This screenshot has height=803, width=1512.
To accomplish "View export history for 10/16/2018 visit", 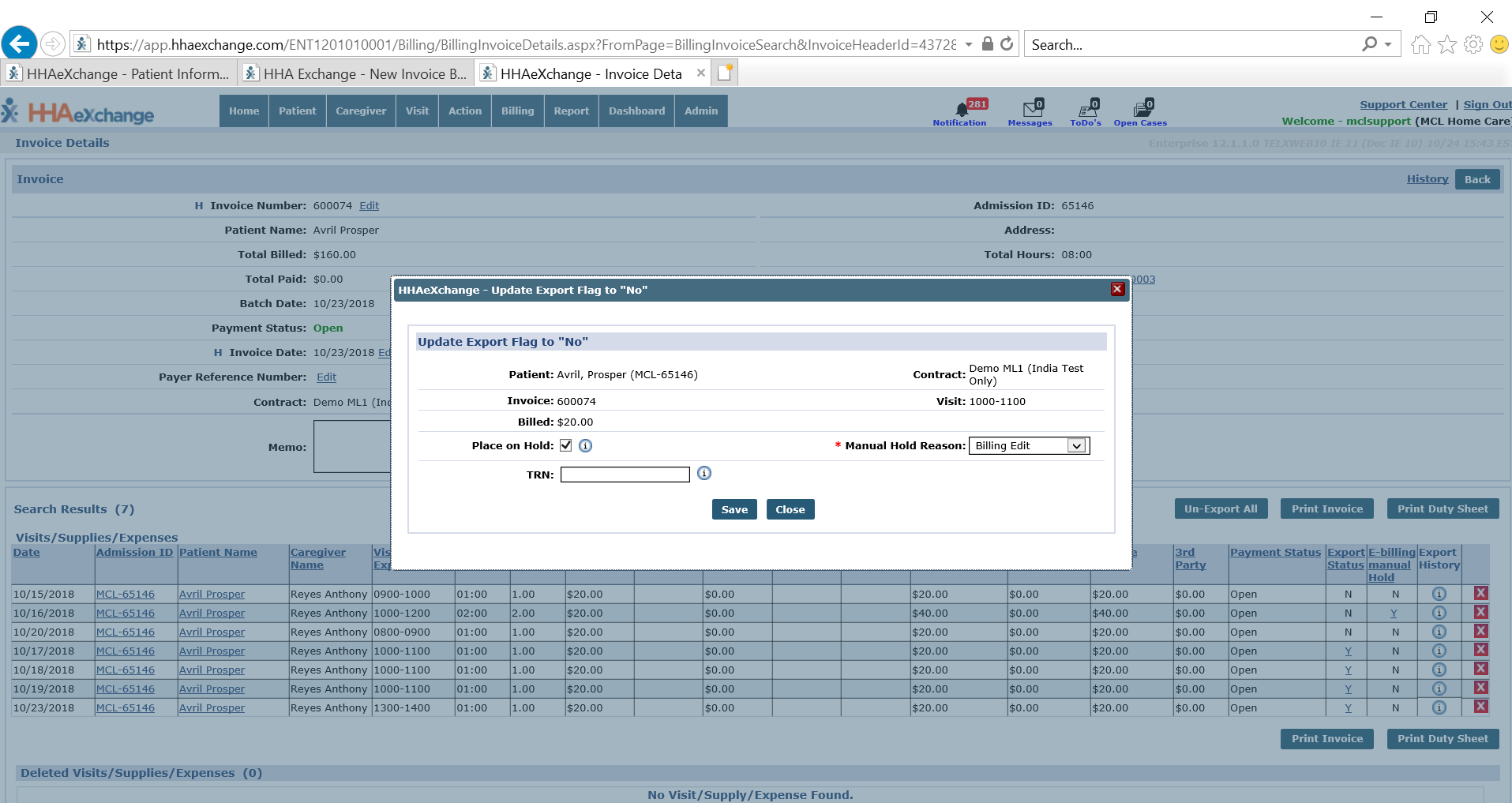I will (x=1439, y=614).
